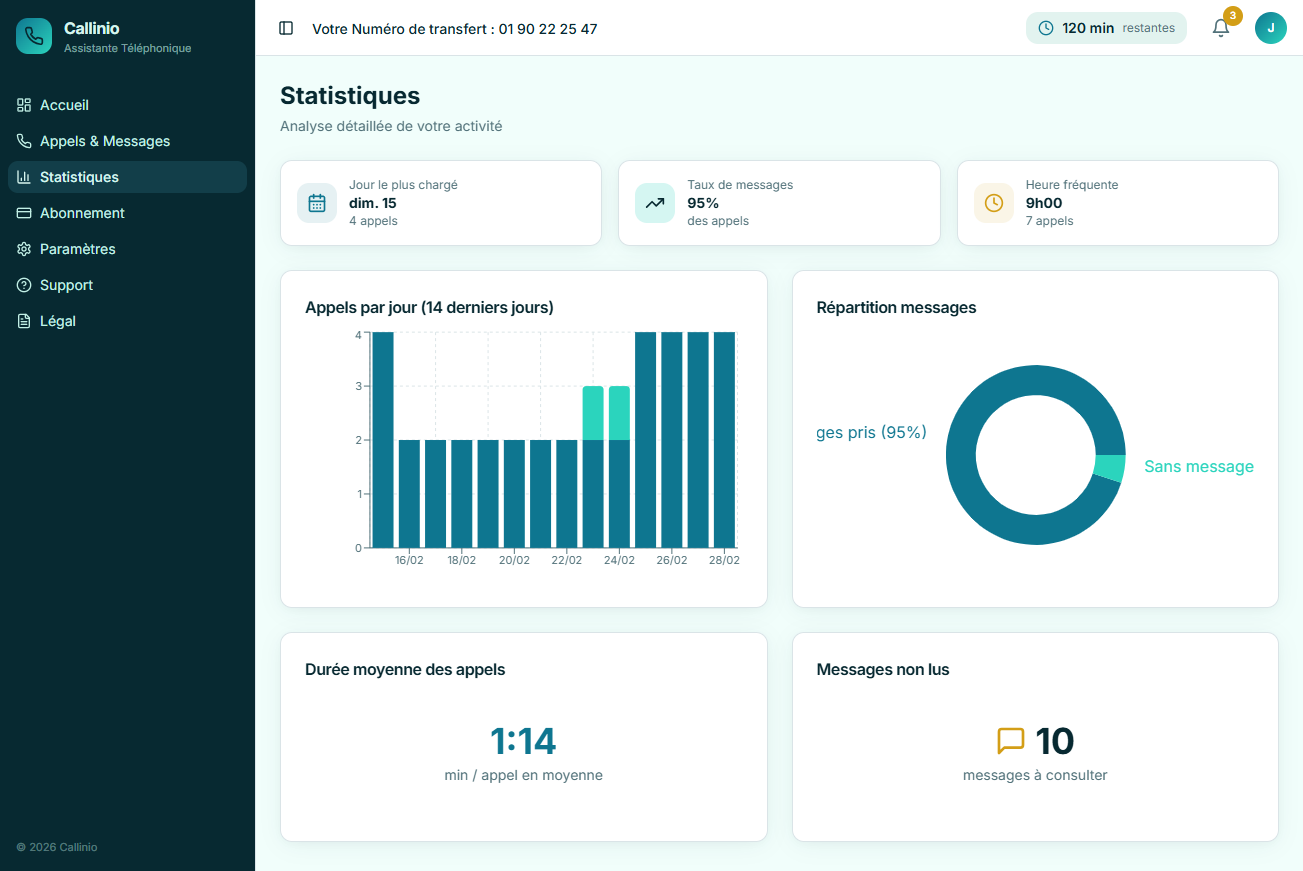Click the transfer number text in header
This screenshot has width=1303, height=871.
pos(455,29)
